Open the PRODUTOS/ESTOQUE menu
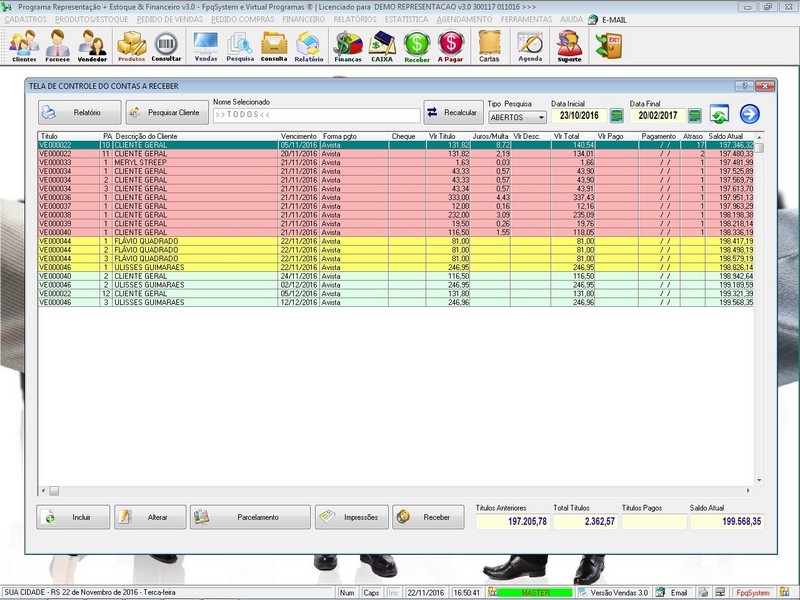800x600 pixels. [91, 19]
